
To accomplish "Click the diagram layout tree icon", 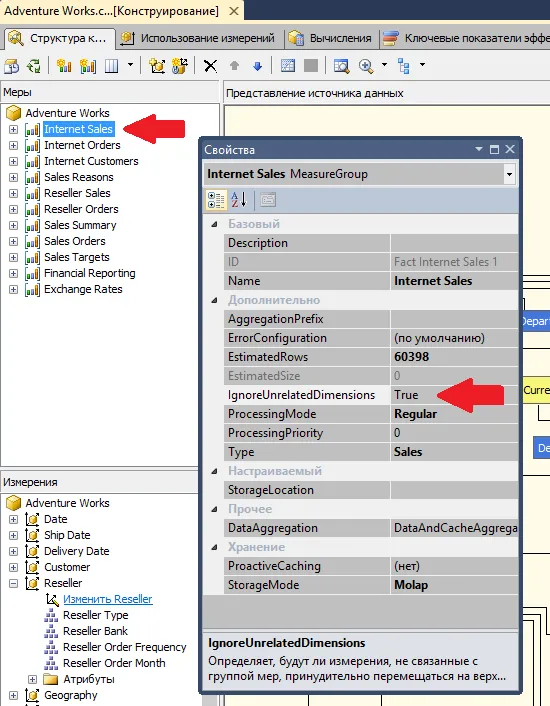I will coord(404,66).
